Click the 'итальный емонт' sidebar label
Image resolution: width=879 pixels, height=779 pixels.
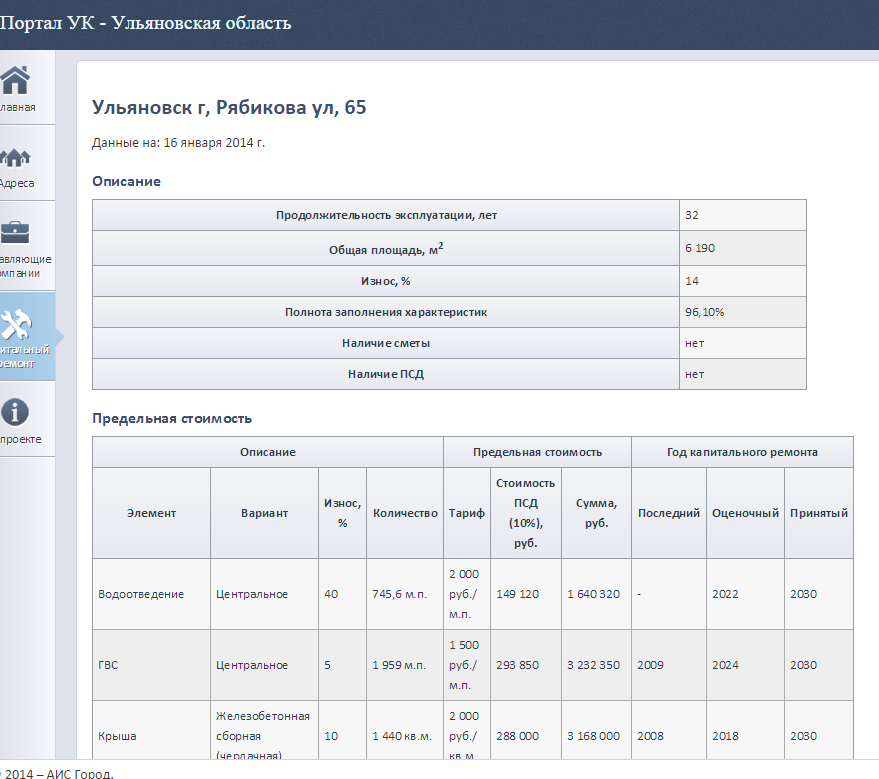coord(25,356)
